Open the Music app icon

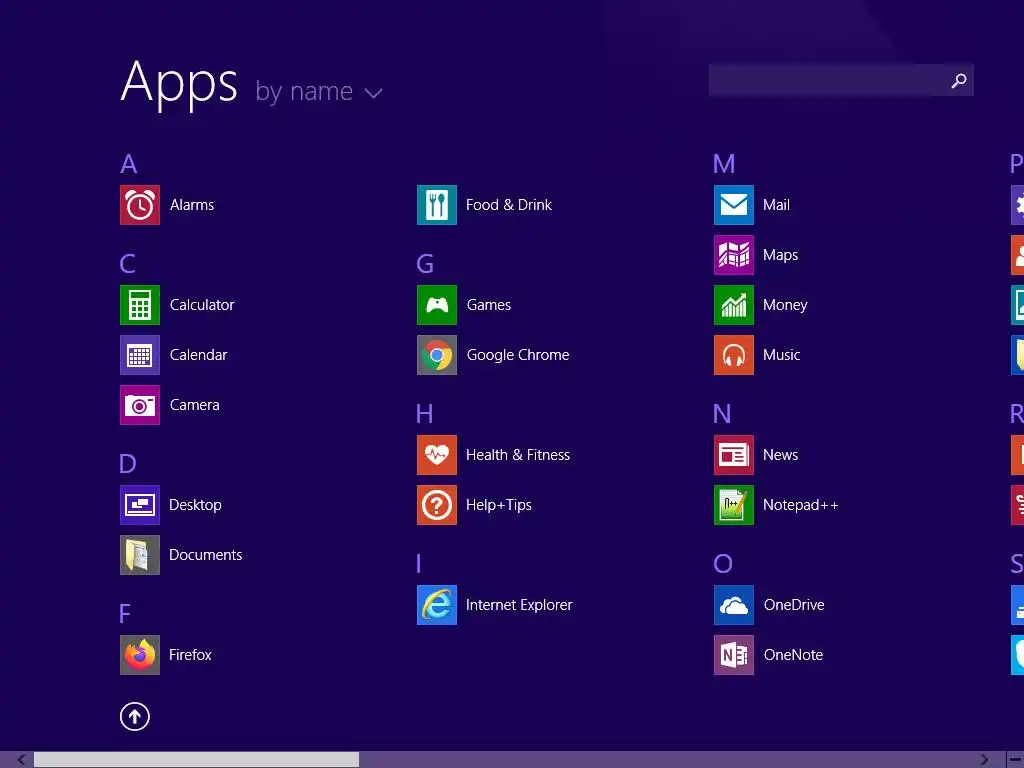click(x=734, y=355)
